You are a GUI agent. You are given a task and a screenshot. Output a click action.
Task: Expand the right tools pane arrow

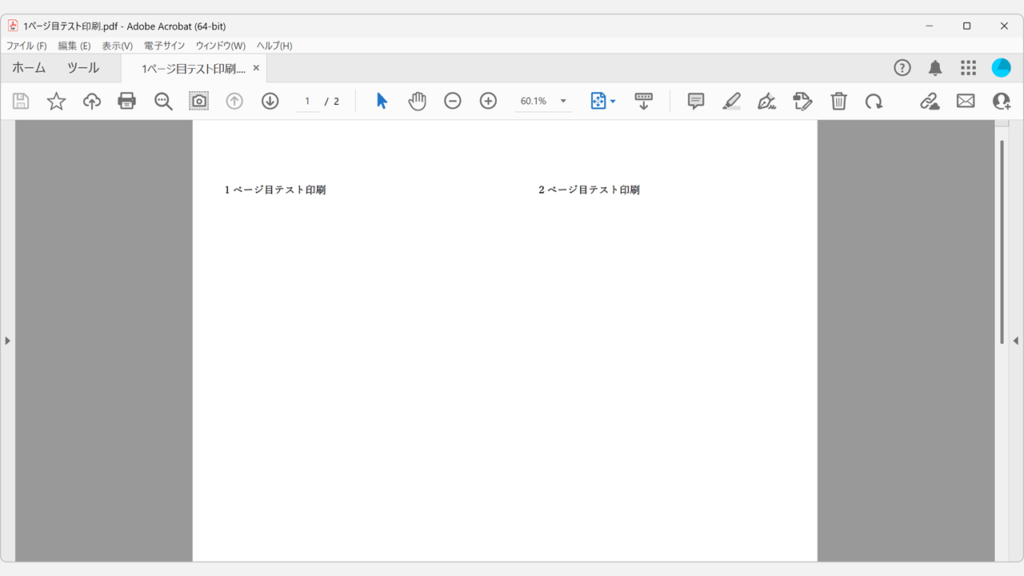(1016, 341)
